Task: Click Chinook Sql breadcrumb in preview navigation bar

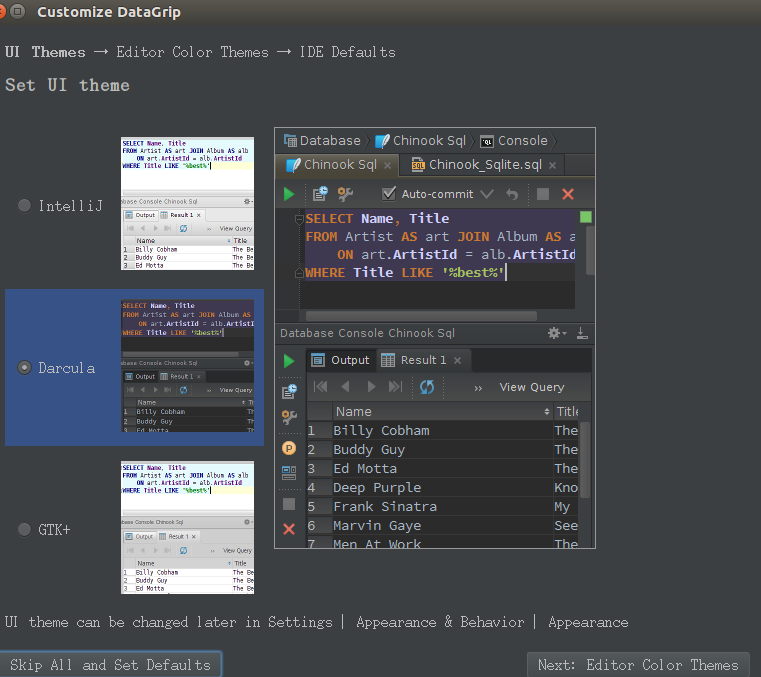Action: point(420,141)
